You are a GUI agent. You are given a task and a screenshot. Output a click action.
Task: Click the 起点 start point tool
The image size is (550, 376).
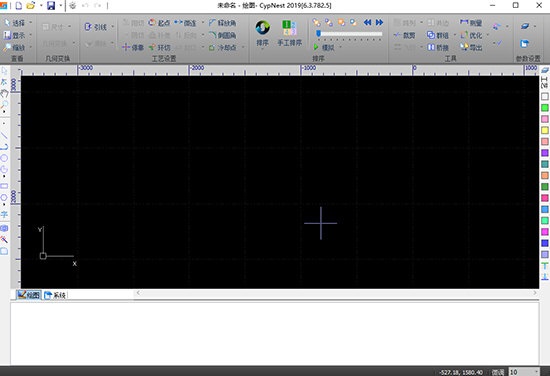coord(159,23)
